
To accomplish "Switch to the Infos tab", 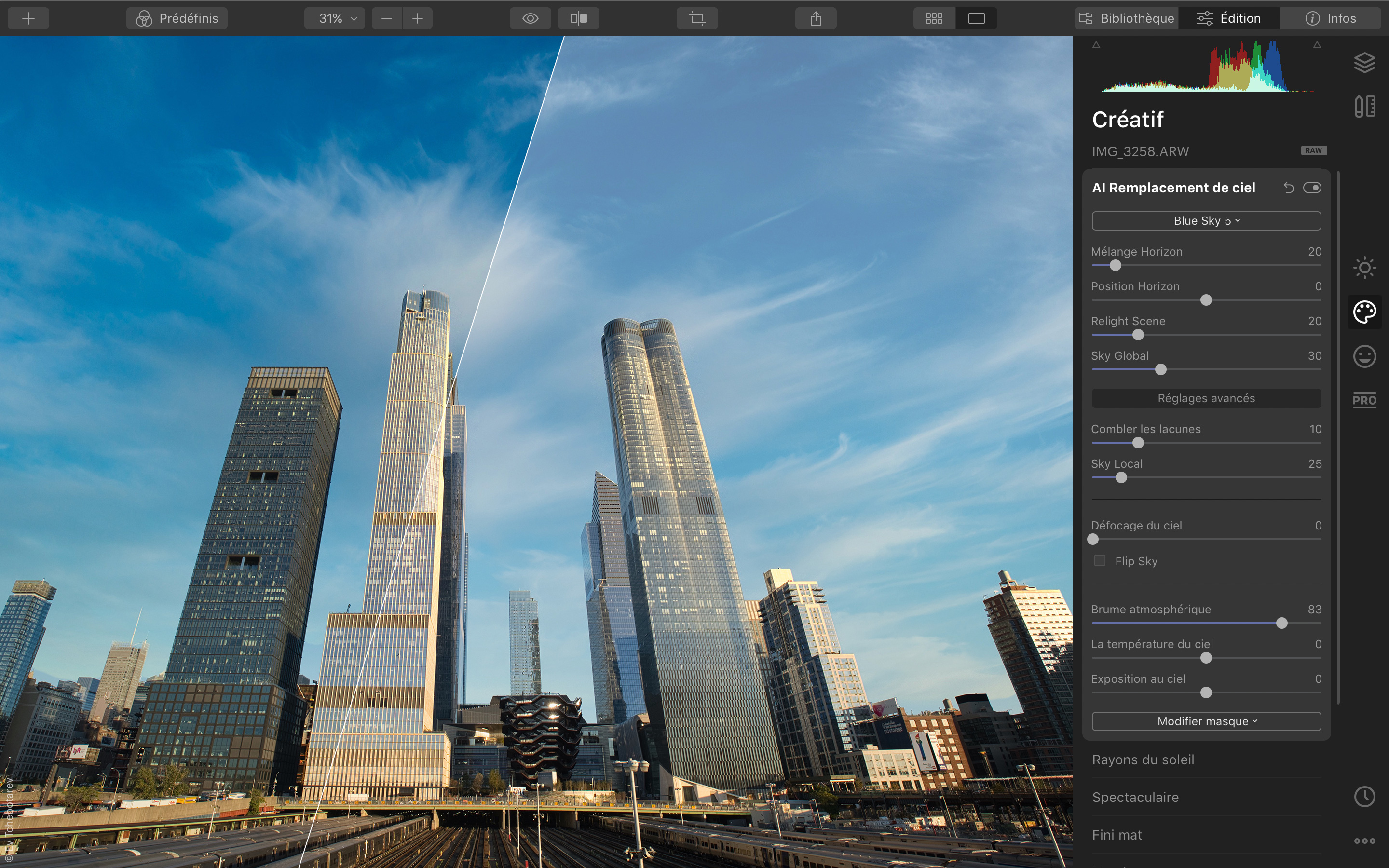I will pyautogui.click(x=1331, y=18).
